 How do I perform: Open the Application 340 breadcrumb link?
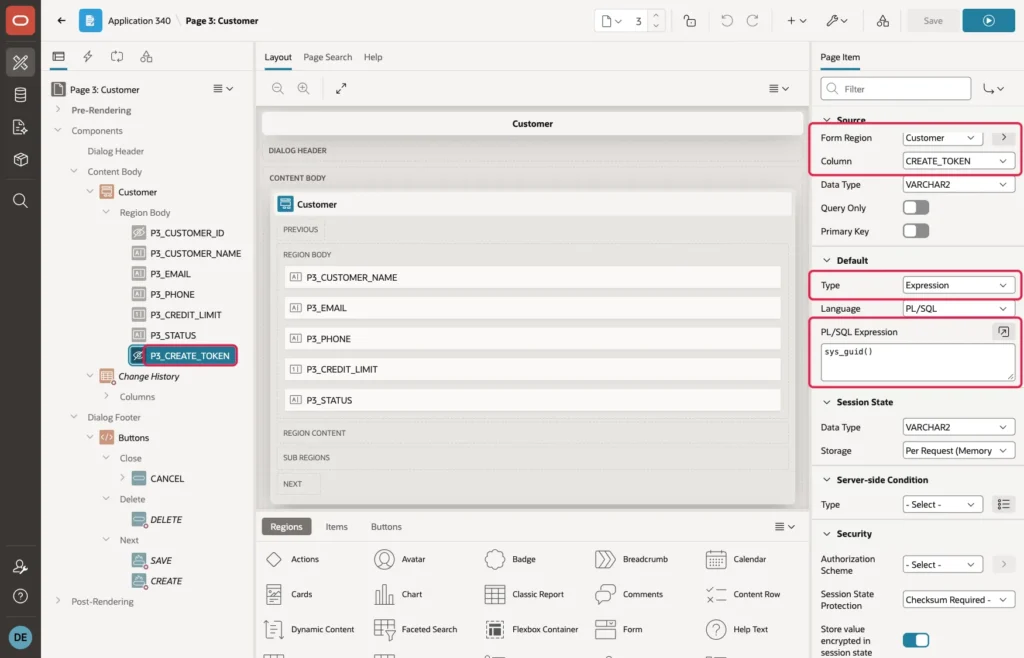(139, 21)
